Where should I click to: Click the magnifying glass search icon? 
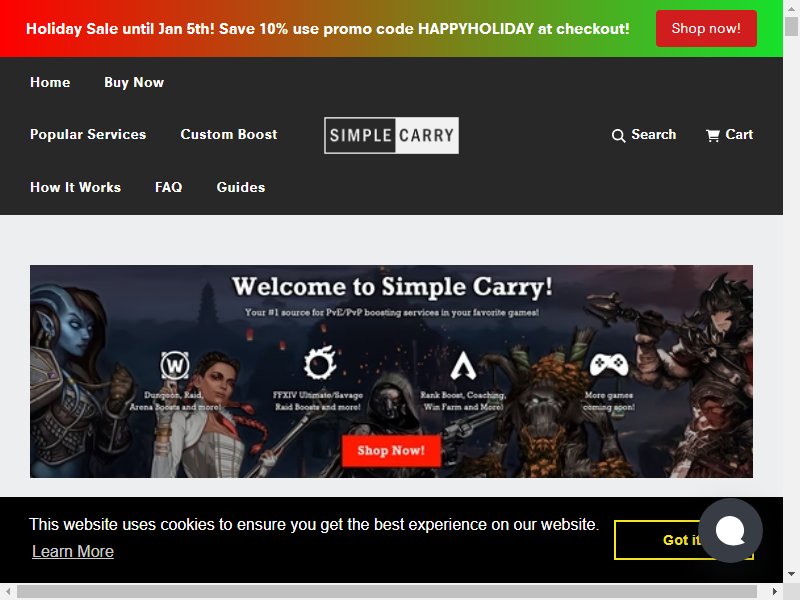618,136
